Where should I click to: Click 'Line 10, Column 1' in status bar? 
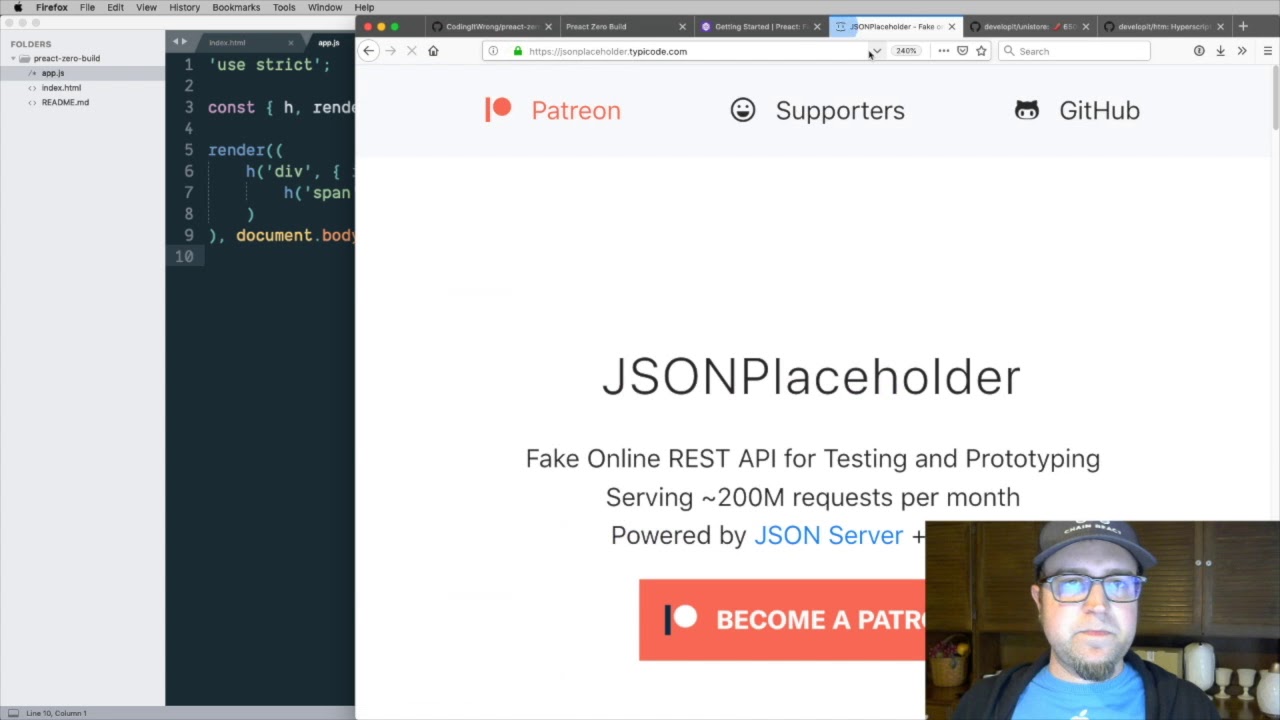[56, 713]
